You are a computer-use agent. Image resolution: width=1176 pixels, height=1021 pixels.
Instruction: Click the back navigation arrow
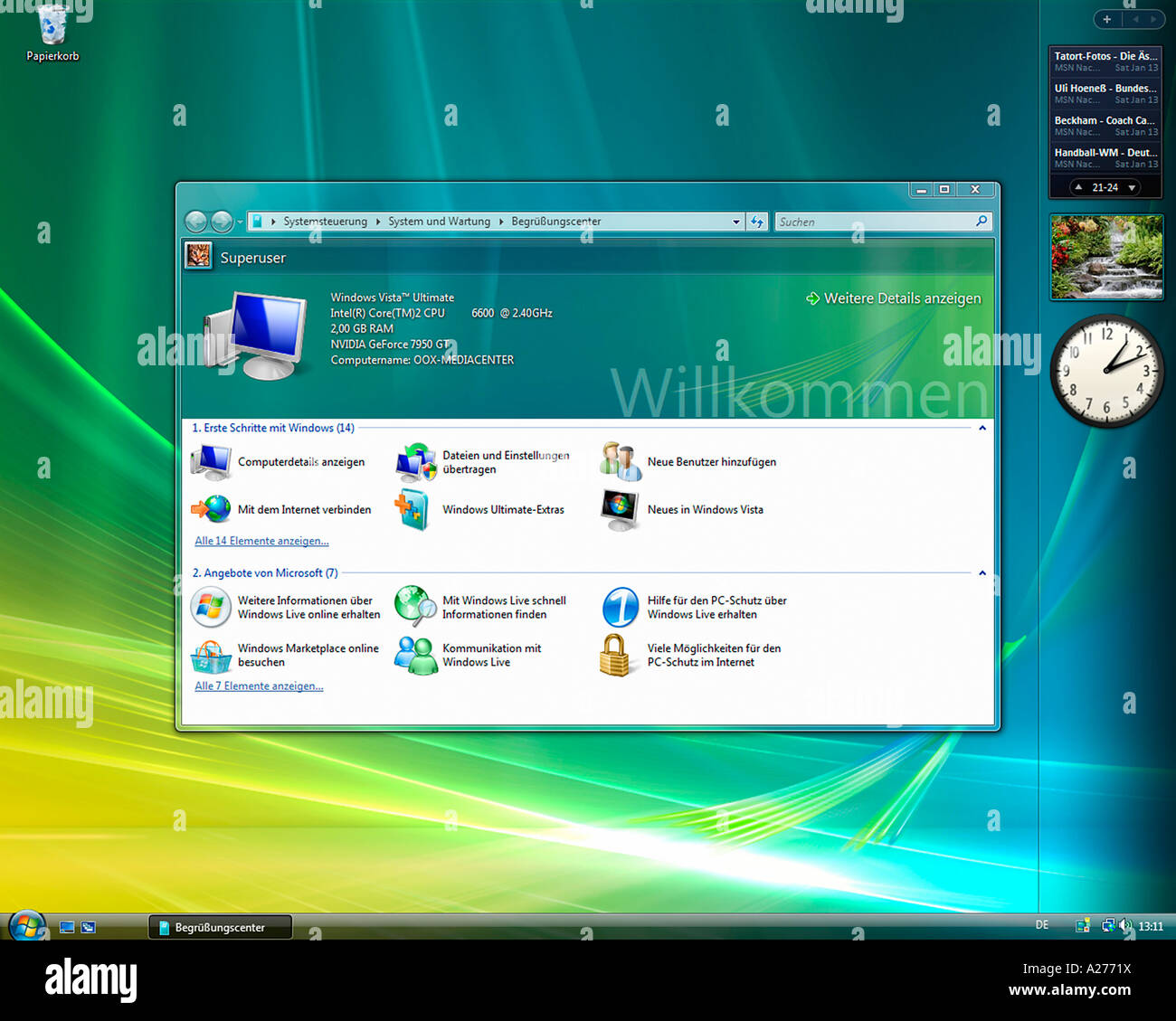tap(195, 222)
